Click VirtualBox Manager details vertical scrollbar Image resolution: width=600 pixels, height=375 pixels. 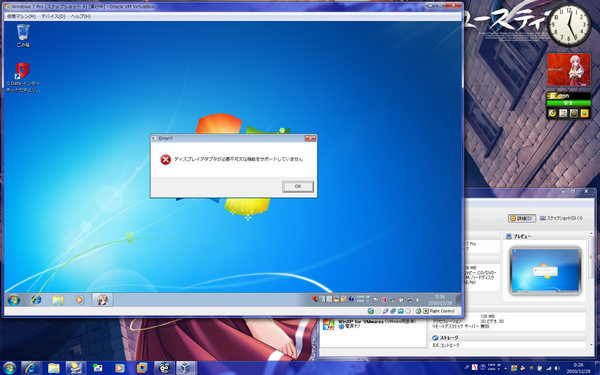(590, 291)
